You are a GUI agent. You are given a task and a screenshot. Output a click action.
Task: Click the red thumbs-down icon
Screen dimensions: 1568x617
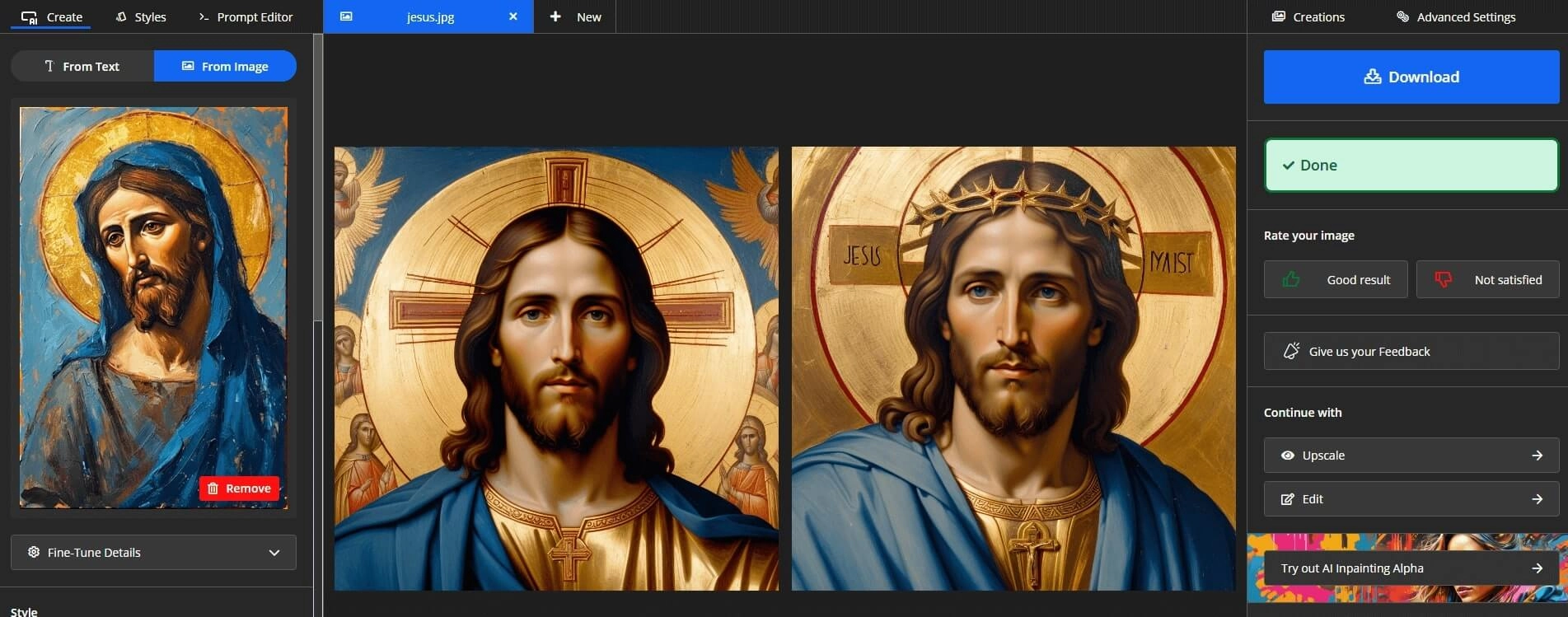point(1443,279)
